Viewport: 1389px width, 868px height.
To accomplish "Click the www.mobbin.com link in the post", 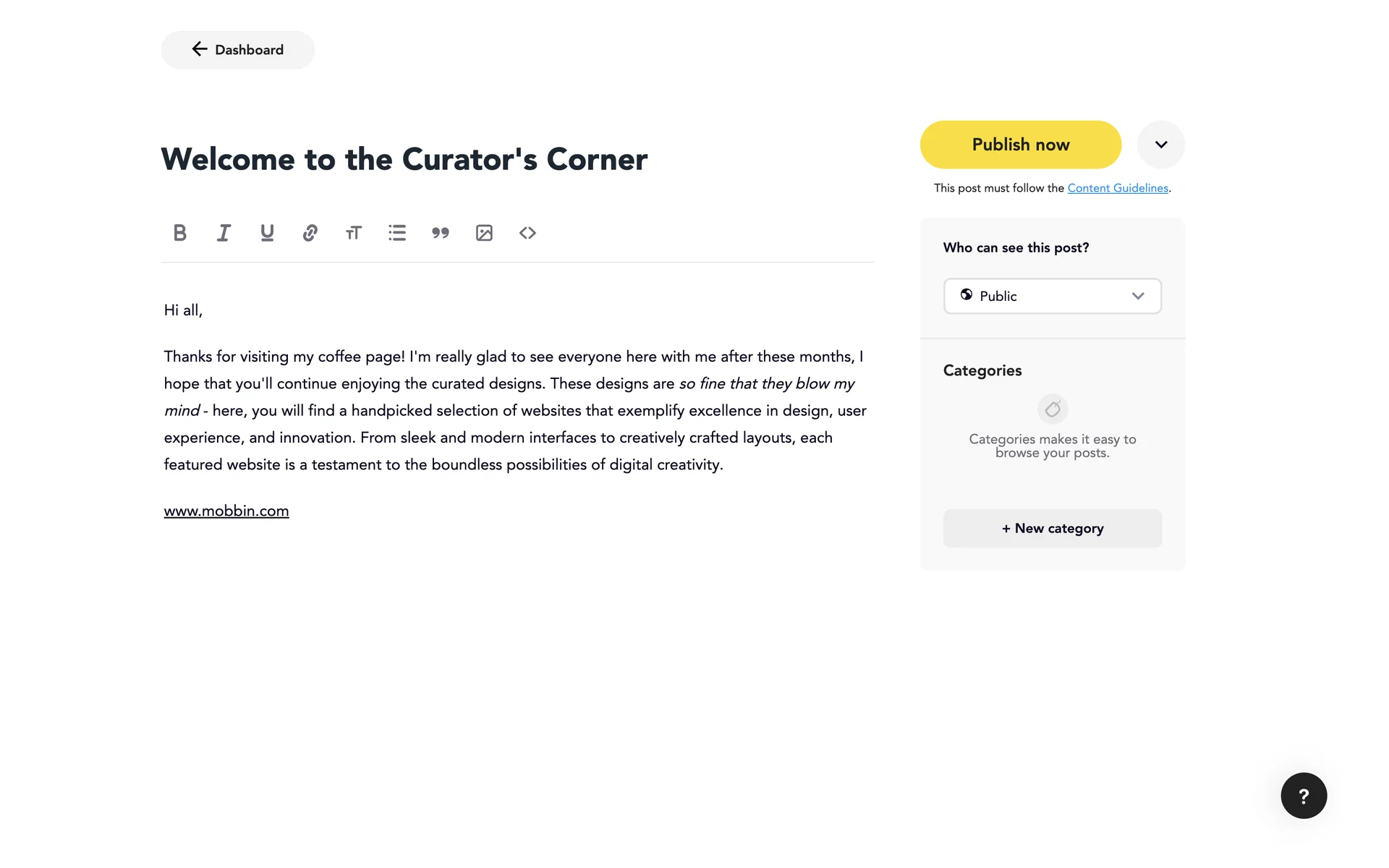I will [x=226, y=511].
